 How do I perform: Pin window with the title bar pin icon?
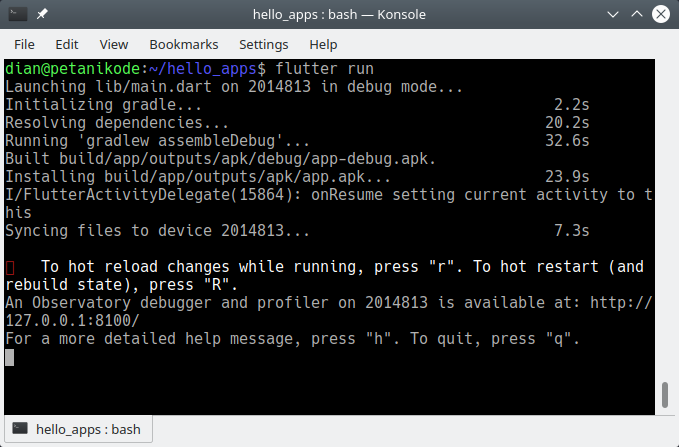[x=43, y=14]
